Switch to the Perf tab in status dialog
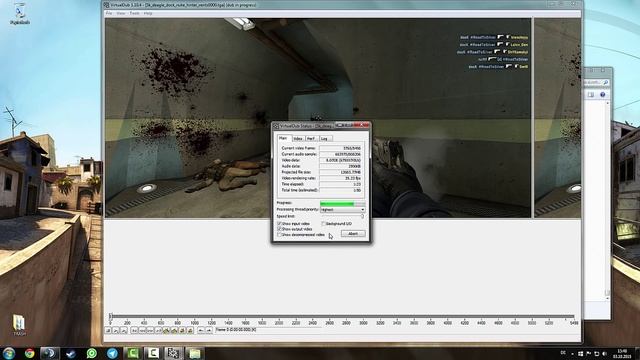 tap(311, 139)
